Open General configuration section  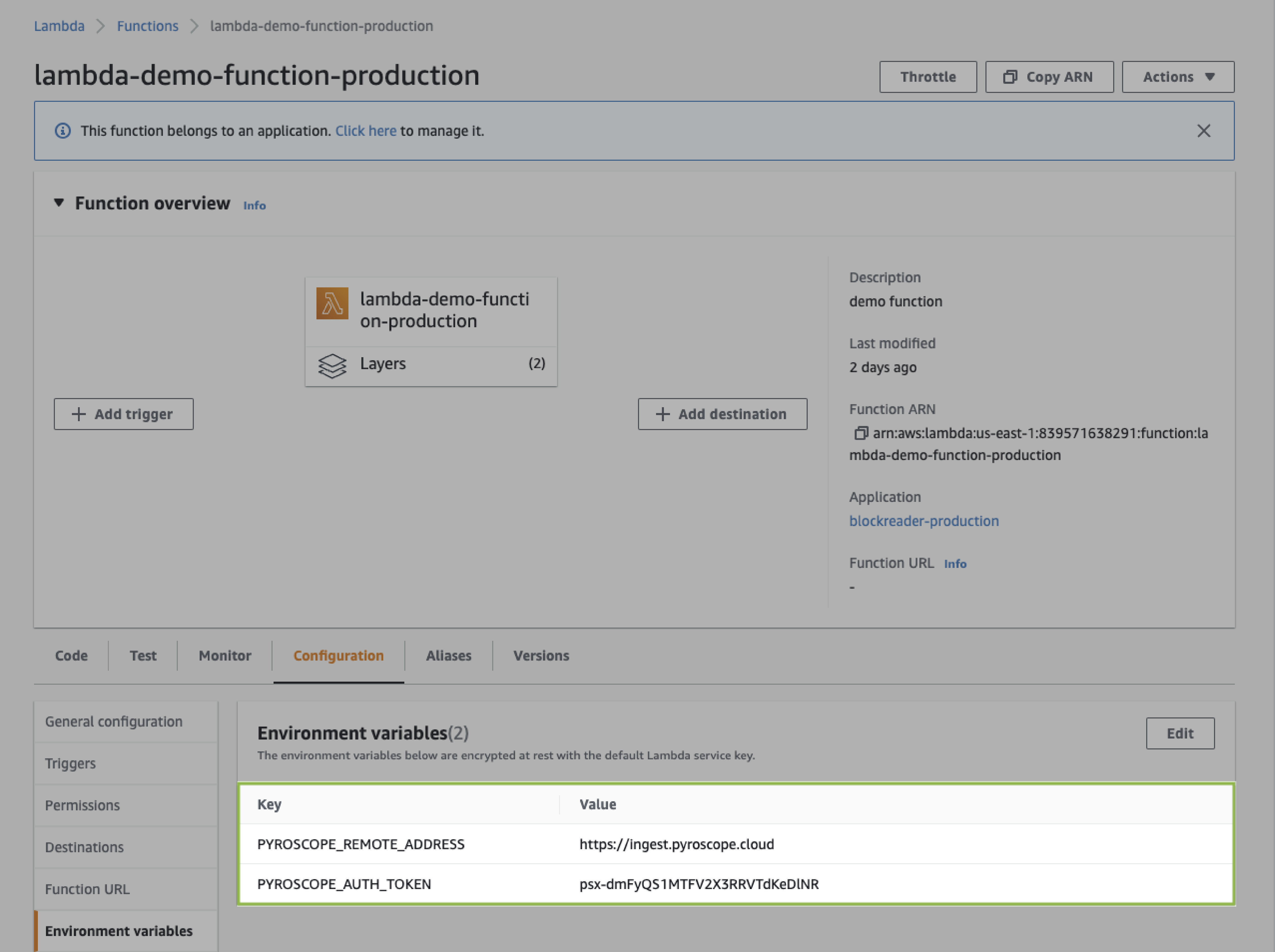[x=114, y=721]
